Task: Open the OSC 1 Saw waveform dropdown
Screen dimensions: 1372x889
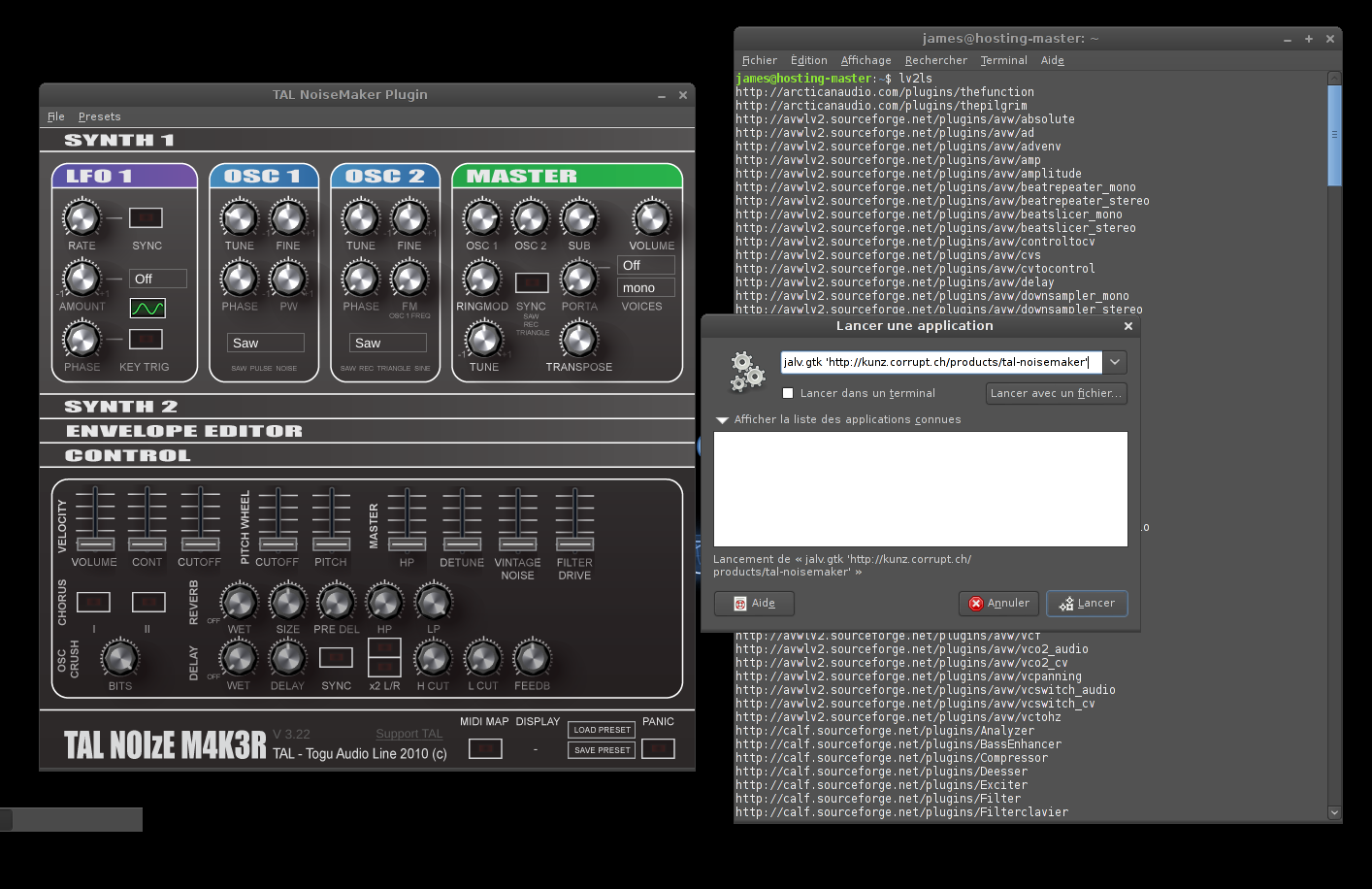Action: (266, 343)
